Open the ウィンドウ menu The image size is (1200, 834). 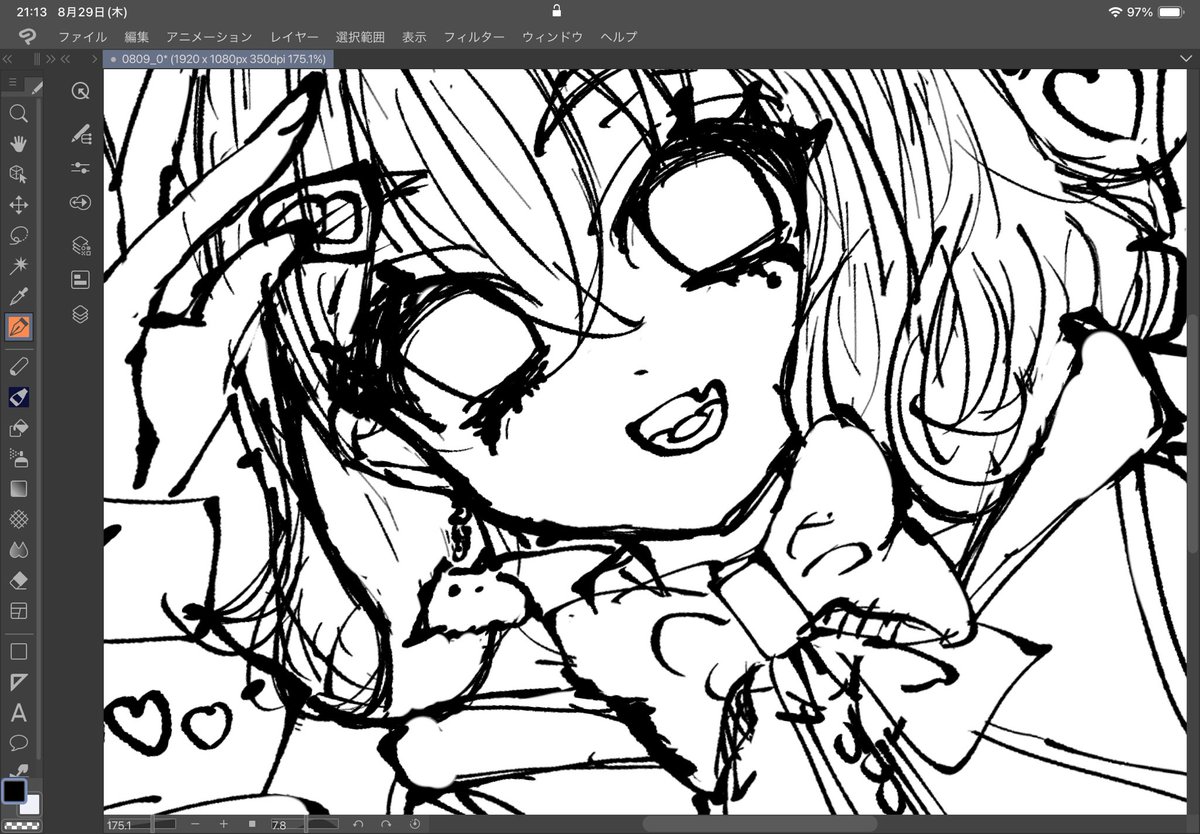[x=552, y=37]
